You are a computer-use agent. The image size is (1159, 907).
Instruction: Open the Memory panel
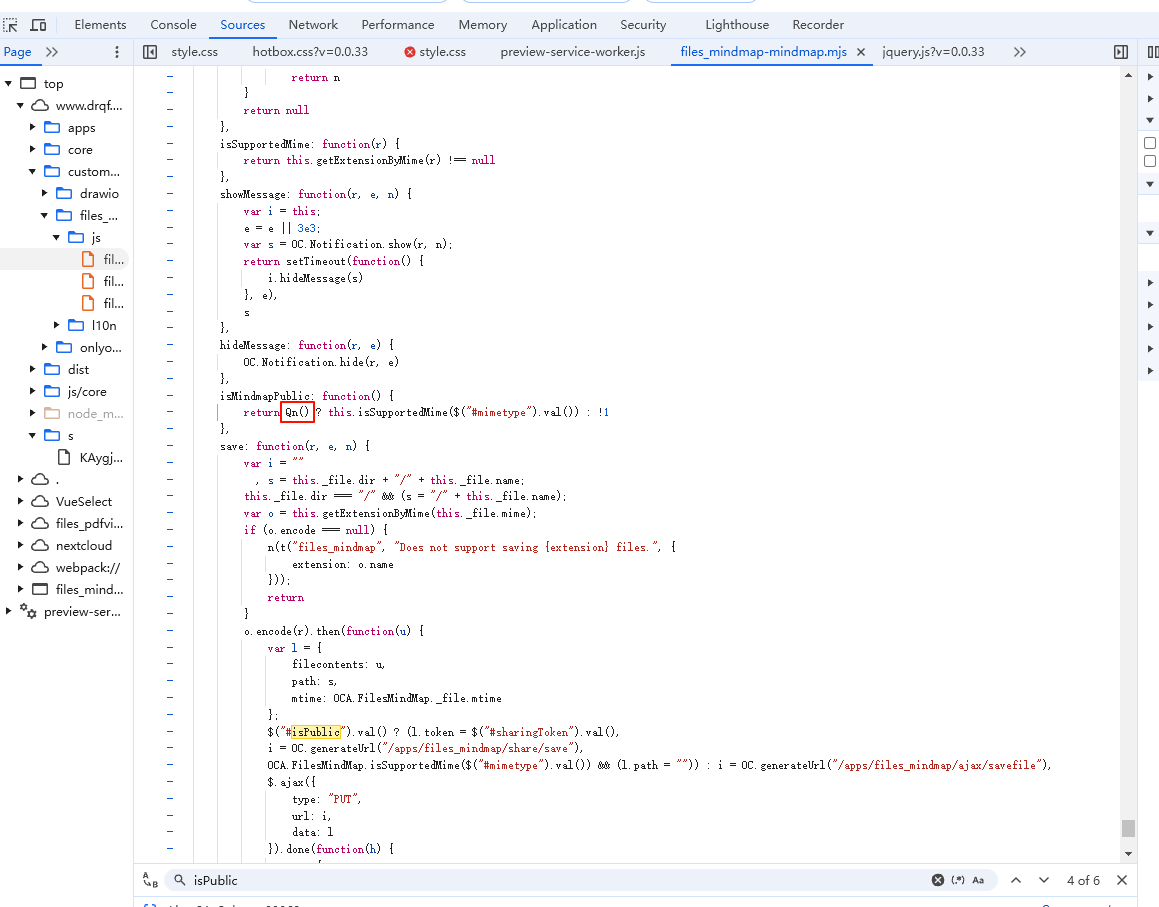[x=483, y=25]
